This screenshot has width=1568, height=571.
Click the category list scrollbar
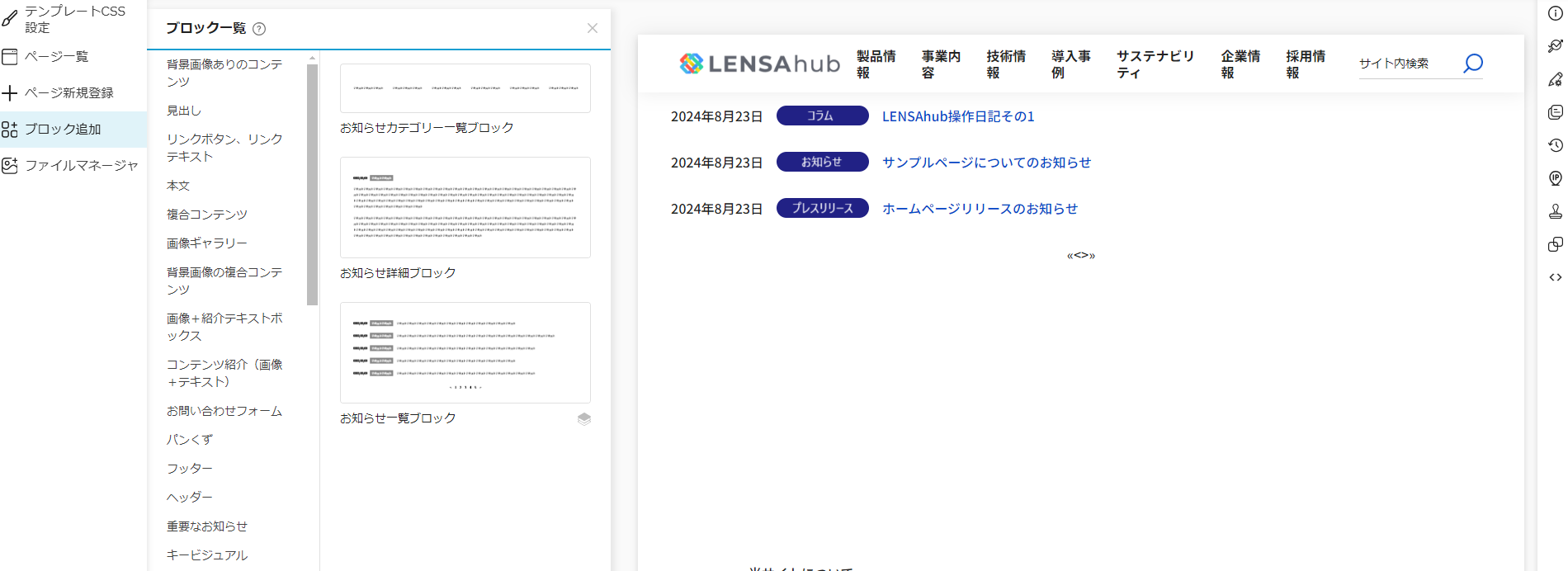[312, 185]
